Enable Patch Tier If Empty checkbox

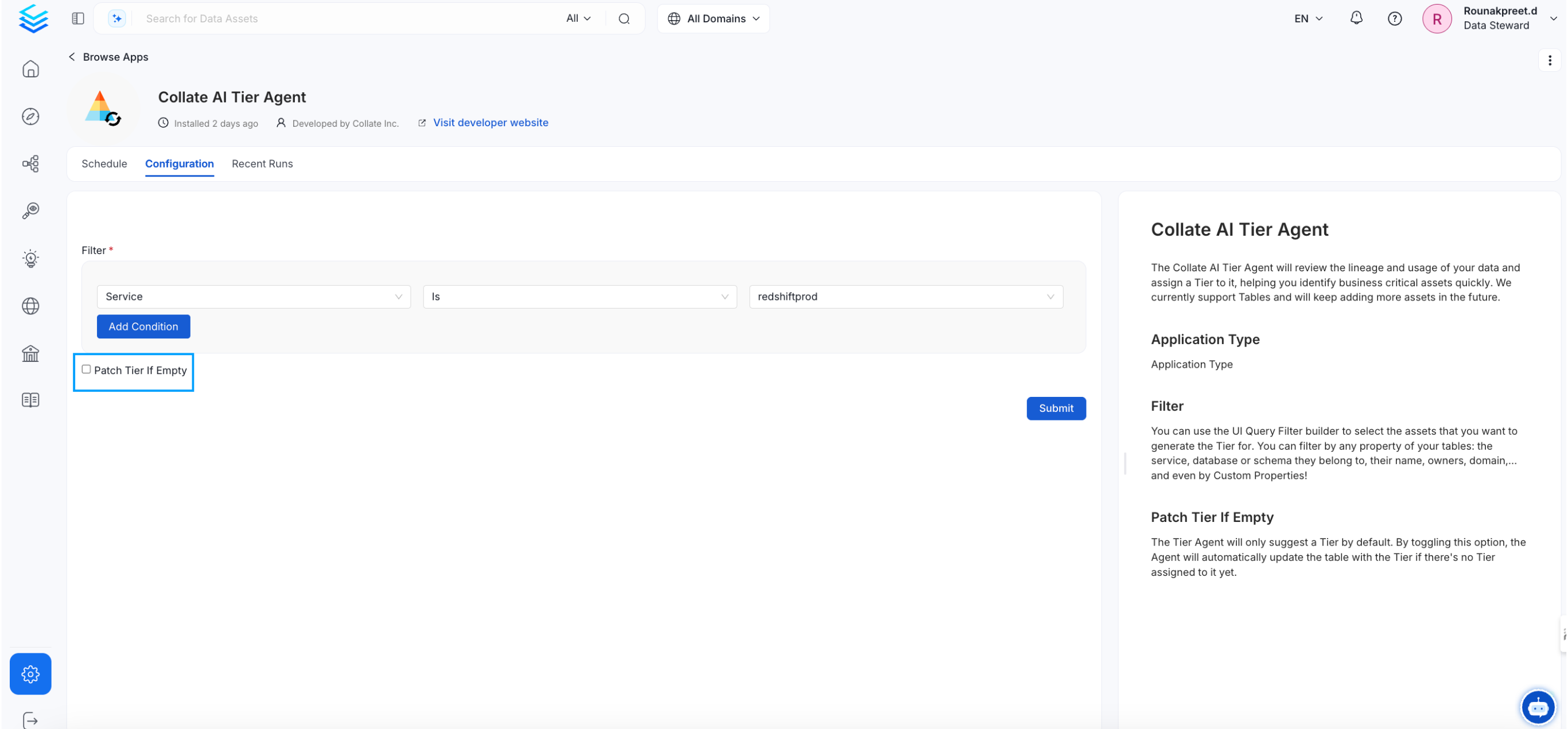[87, 369]
